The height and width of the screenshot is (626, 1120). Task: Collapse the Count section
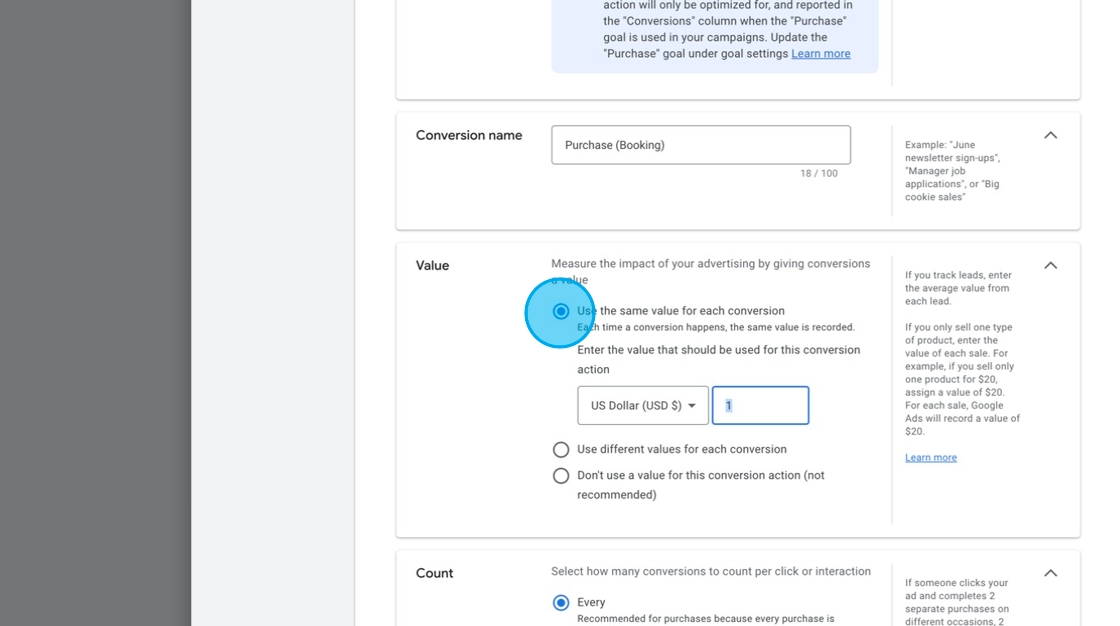coord(1049,572)
